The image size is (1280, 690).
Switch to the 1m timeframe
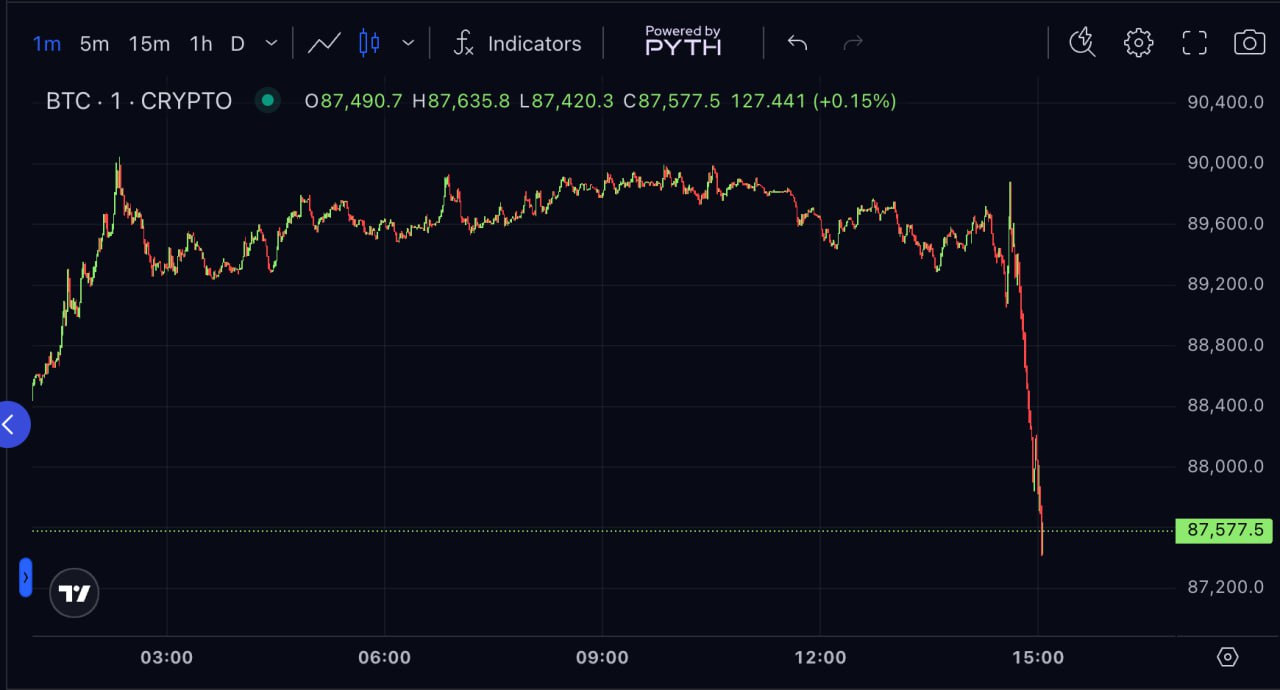point(47,44)
